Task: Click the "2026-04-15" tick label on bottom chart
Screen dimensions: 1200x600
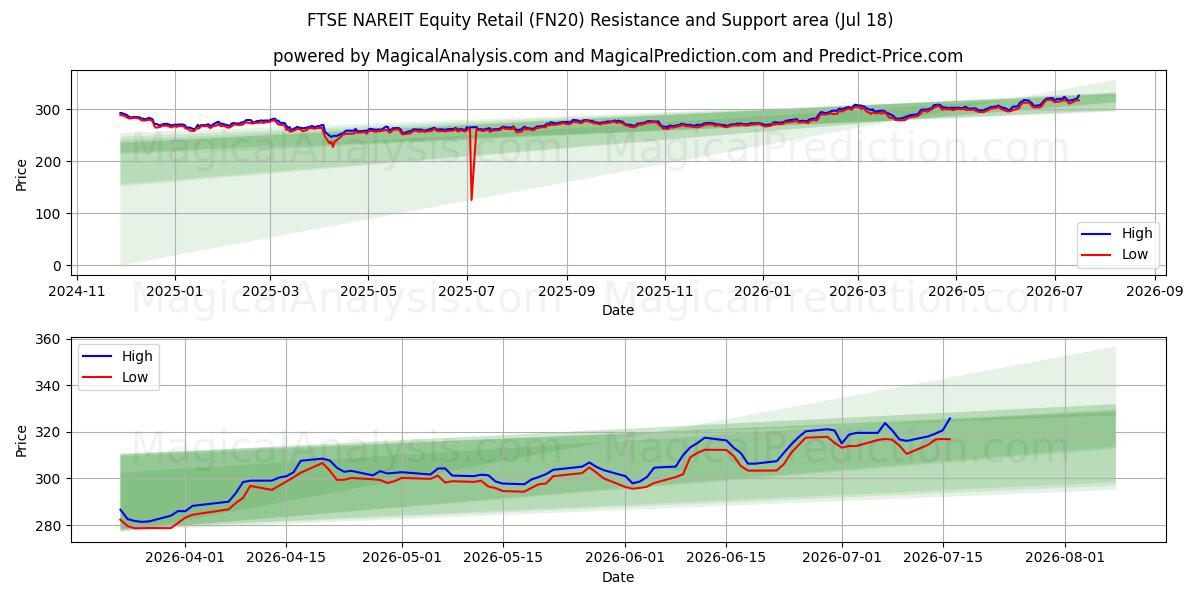Action: coord(287,556)
